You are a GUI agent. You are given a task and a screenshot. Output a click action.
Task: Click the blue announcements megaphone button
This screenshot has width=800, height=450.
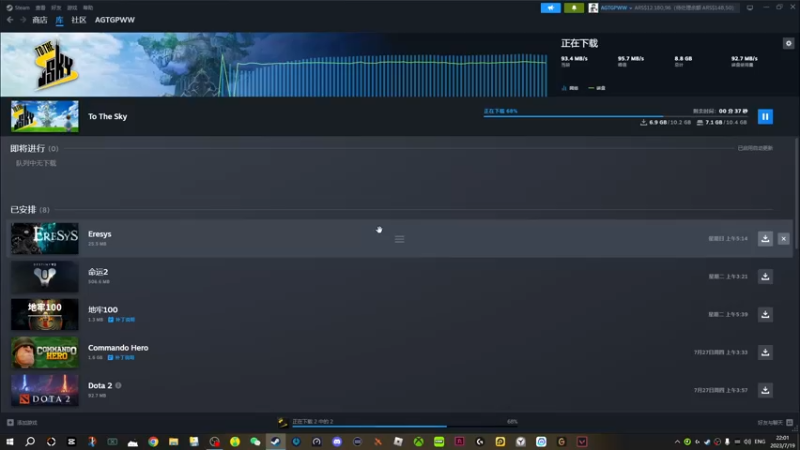point(551,8)
